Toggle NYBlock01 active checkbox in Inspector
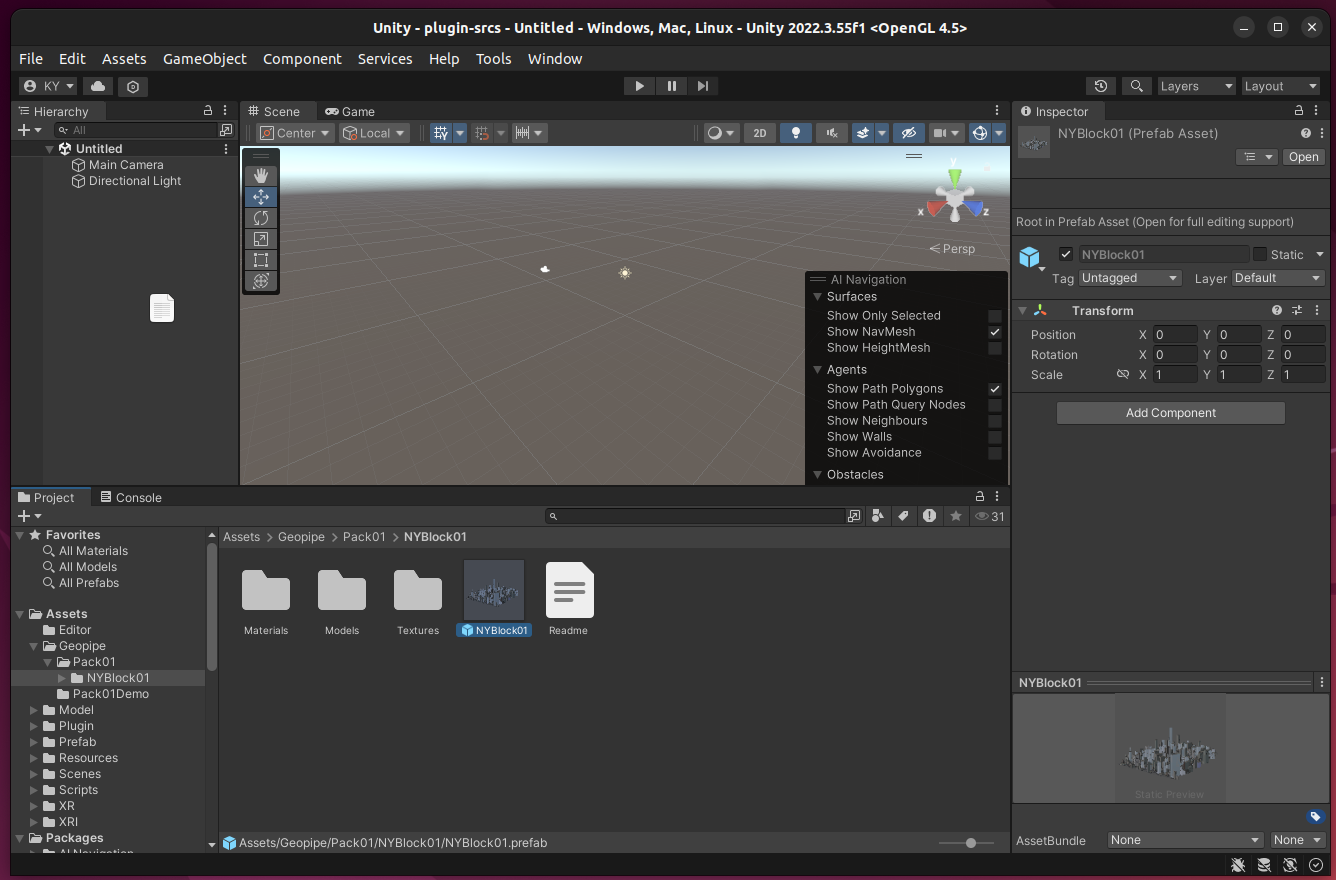 pyautogui.click(x=1066, y=254)
